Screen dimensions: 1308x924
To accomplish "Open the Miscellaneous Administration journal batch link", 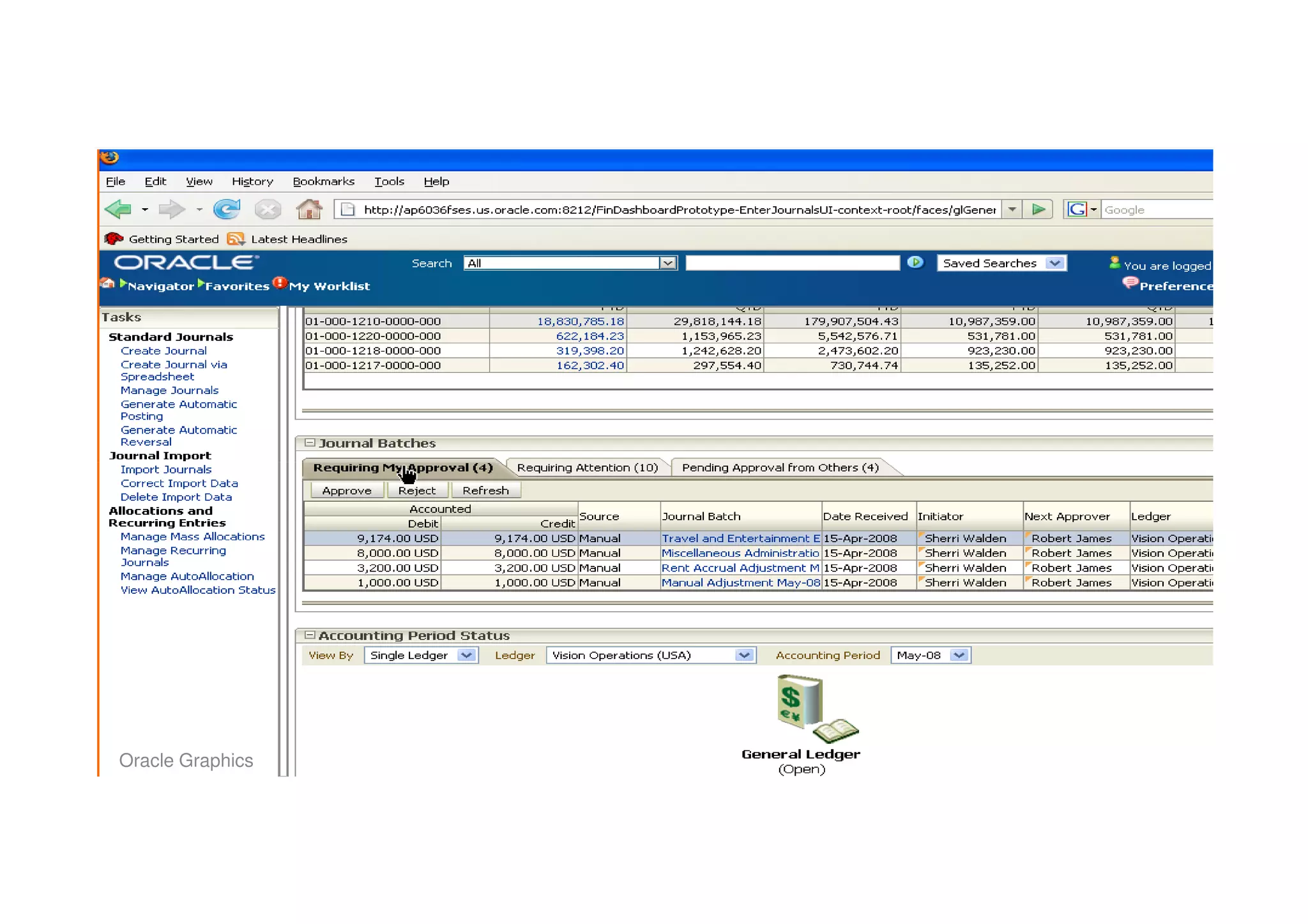I will pyautogui.click(x=740, y=553).
